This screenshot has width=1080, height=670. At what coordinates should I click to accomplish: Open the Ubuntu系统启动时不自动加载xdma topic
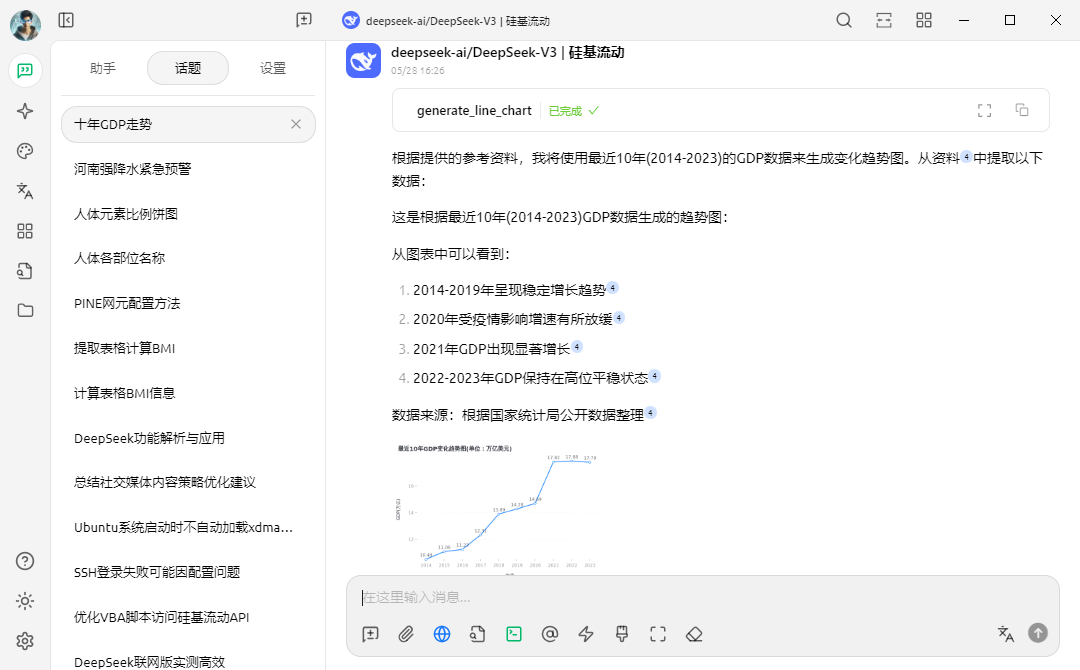pyautogui.click(x=188, y=527)
